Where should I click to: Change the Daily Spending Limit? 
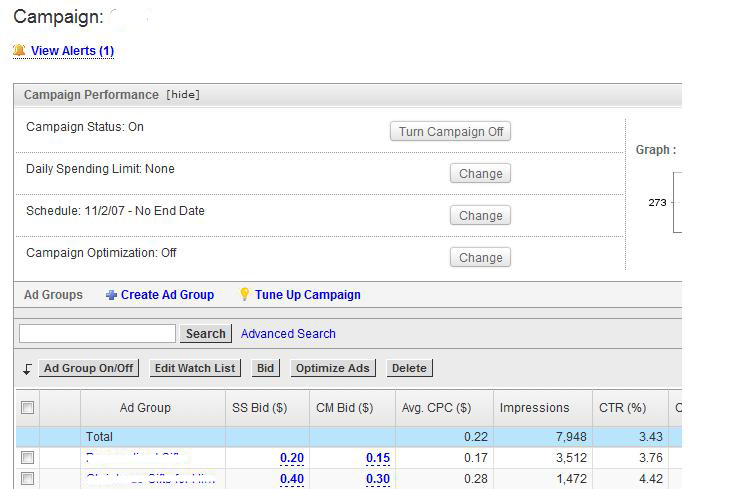pos(480,173)
